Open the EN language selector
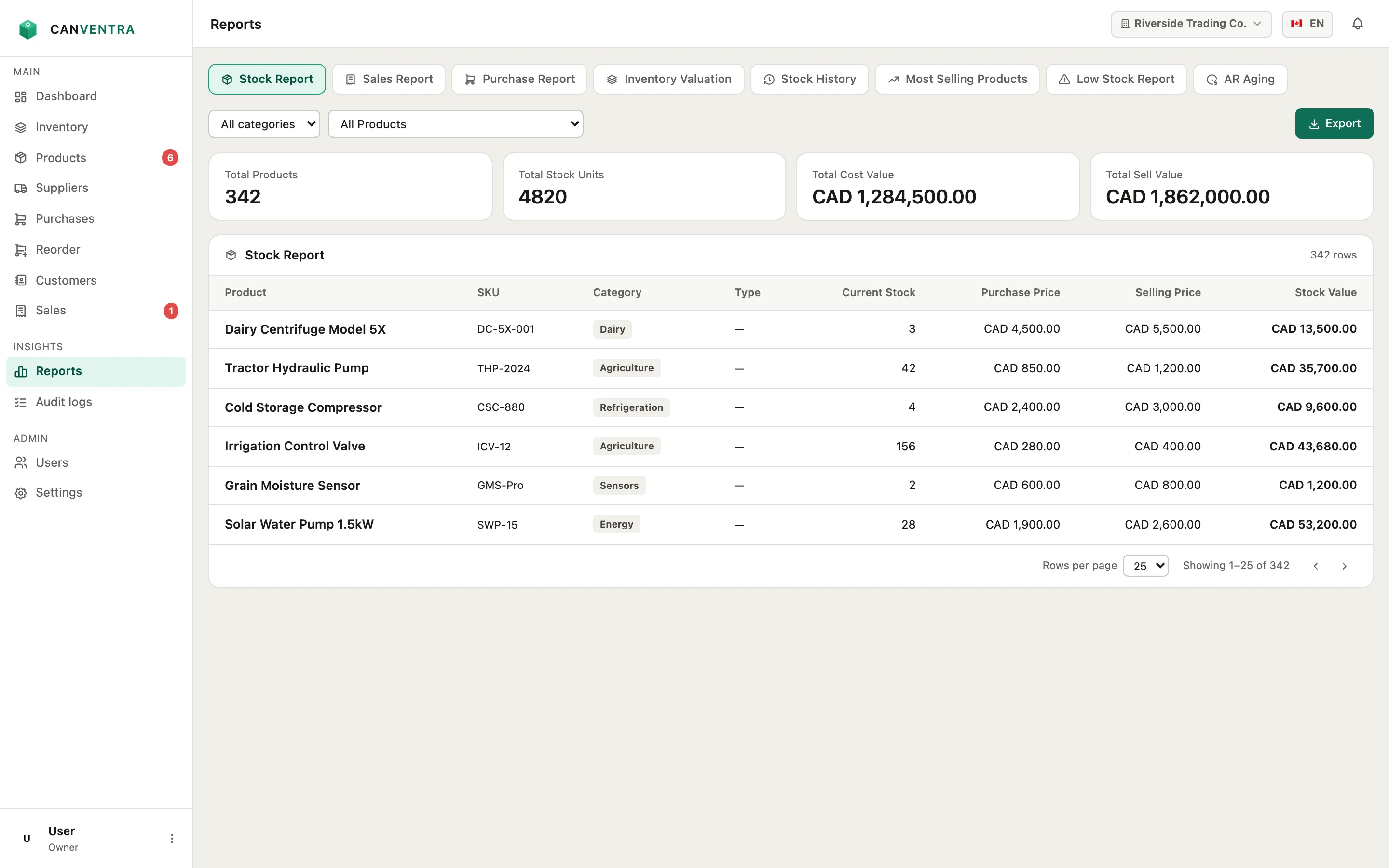This screenshot has height=868, width=1389. tap(1307, 24)
